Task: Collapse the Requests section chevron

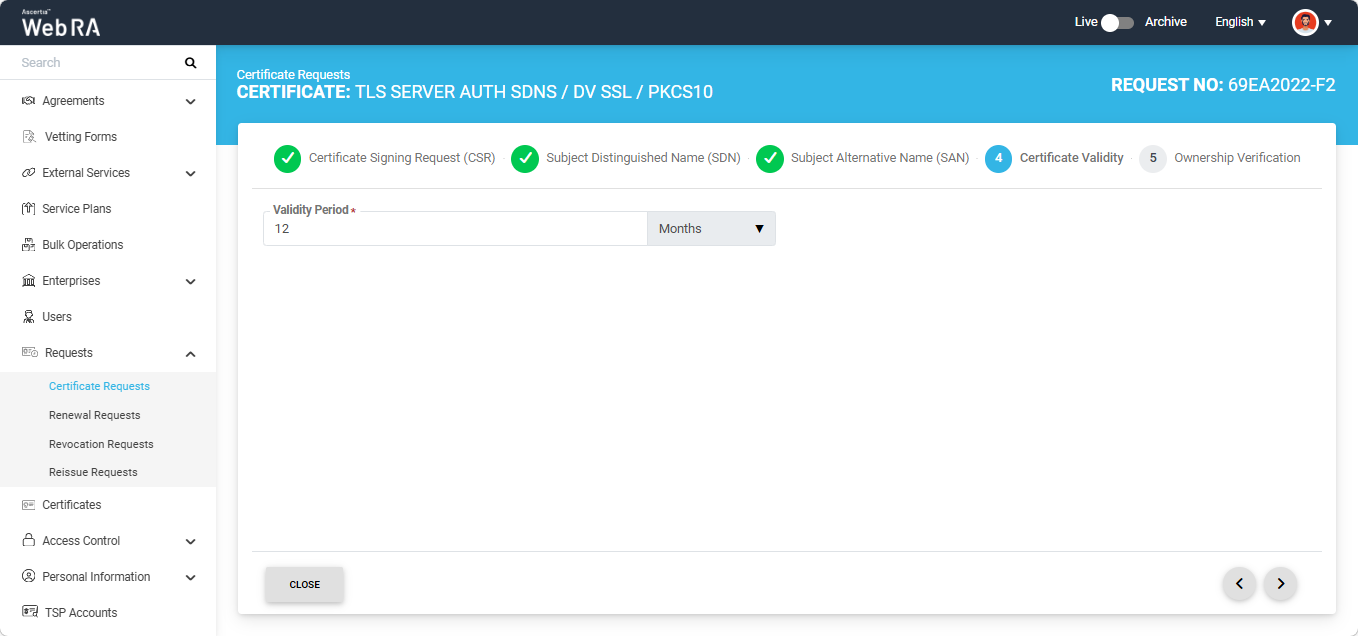Action: [191, 354]
